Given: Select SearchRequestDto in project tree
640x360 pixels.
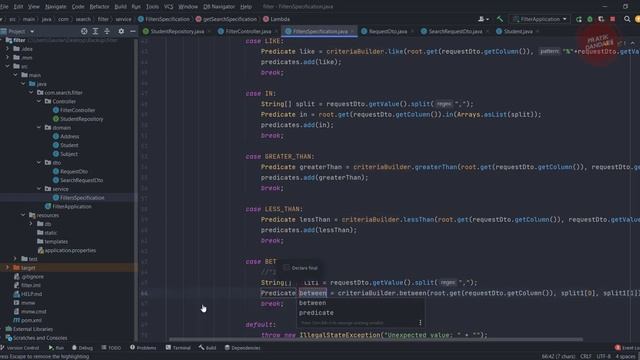Looking at the screenshot, I should (81, 180).
